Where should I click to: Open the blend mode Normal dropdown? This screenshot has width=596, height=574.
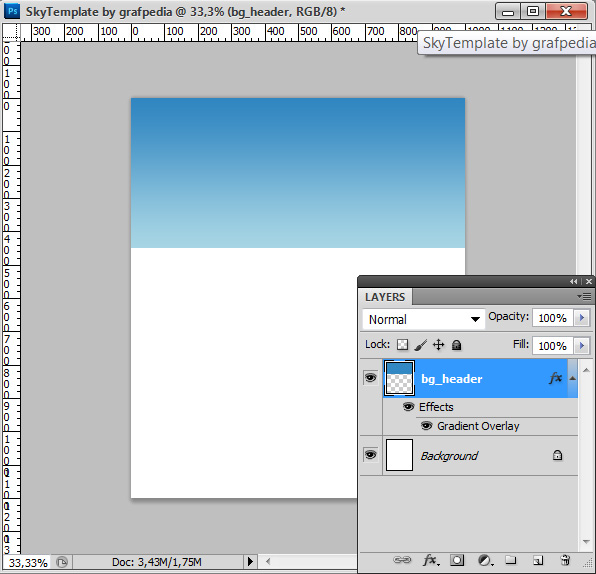424,319
